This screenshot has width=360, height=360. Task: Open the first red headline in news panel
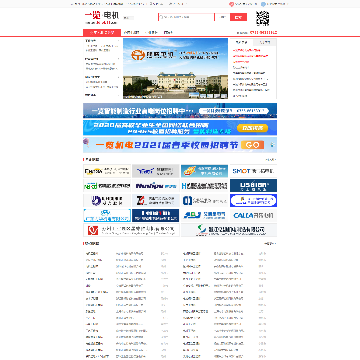pyautogui.click(x=247, y=50)
